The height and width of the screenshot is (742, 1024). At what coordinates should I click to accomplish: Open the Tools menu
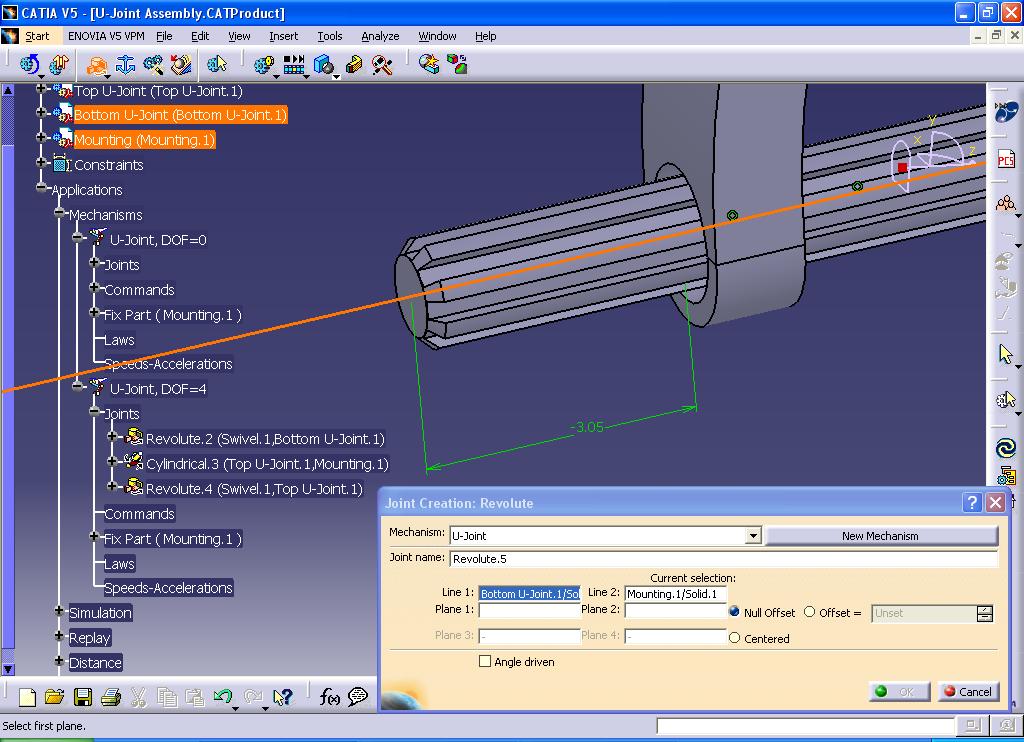coord(329,36)
